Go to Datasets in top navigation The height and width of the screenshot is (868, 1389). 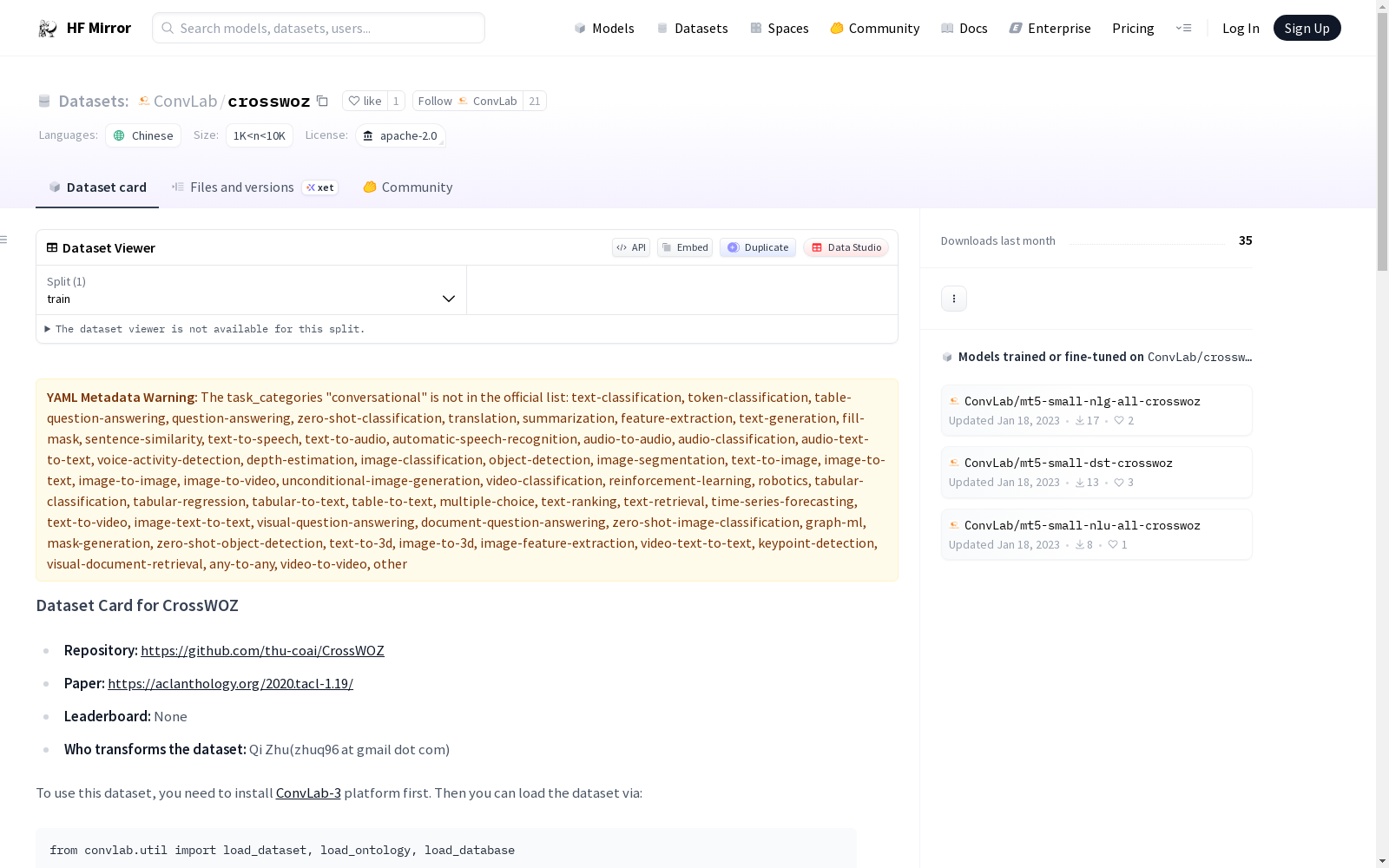click(692, 28)
